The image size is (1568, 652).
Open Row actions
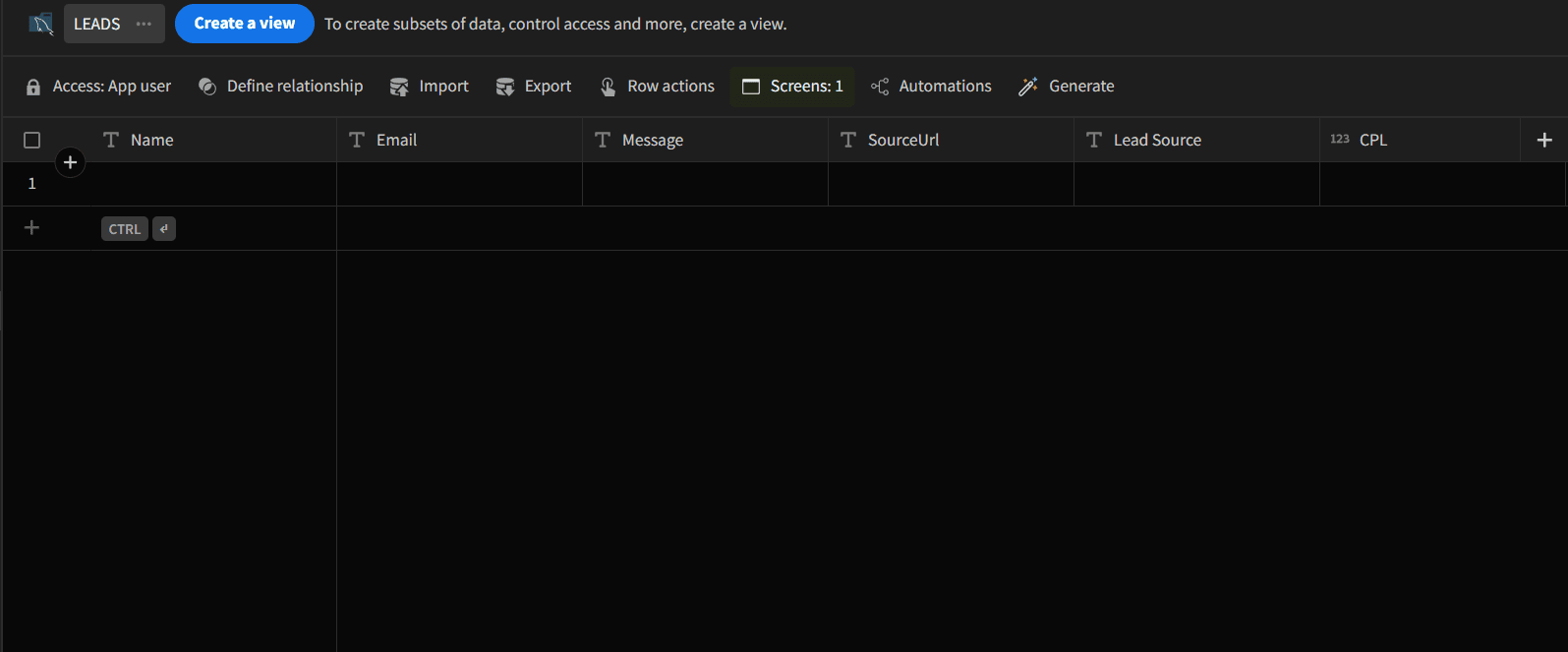pos(658,87)
